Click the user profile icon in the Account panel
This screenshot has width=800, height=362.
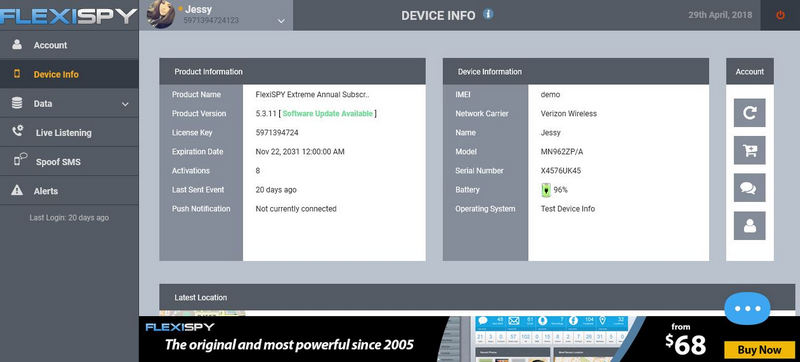[x=749, y=225]
